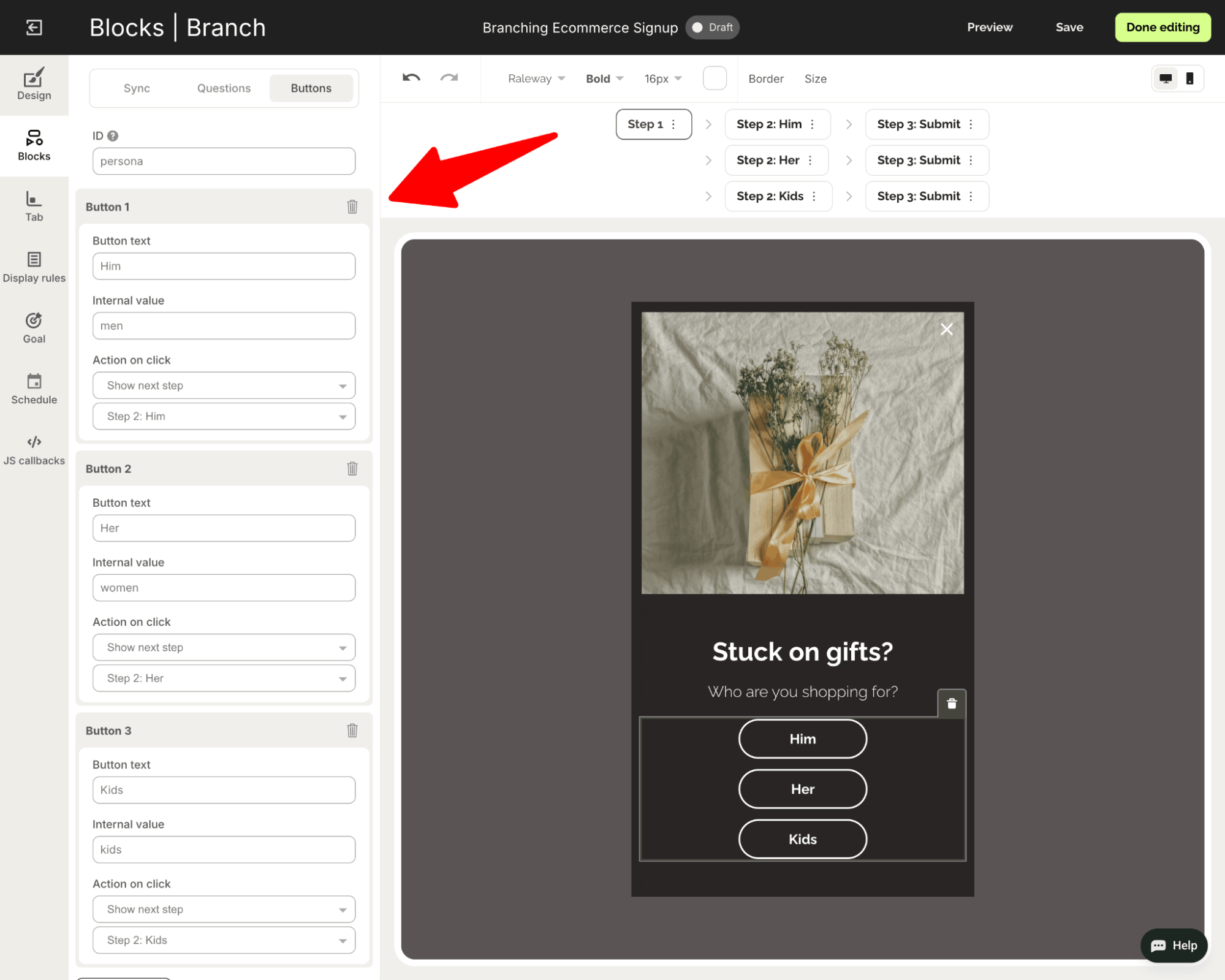Click the Done editing button
The image size is (1225, 980).
tap(1162, 28)
